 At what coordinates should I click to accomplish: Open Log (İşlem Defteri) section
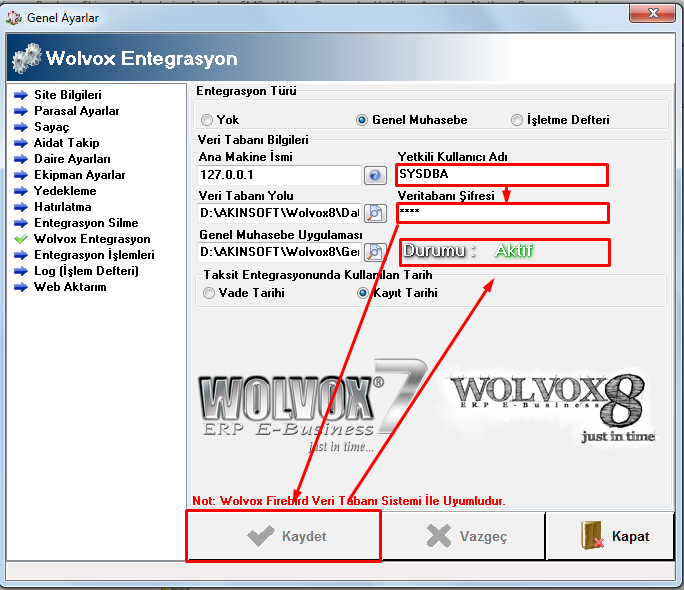(86, 271)
